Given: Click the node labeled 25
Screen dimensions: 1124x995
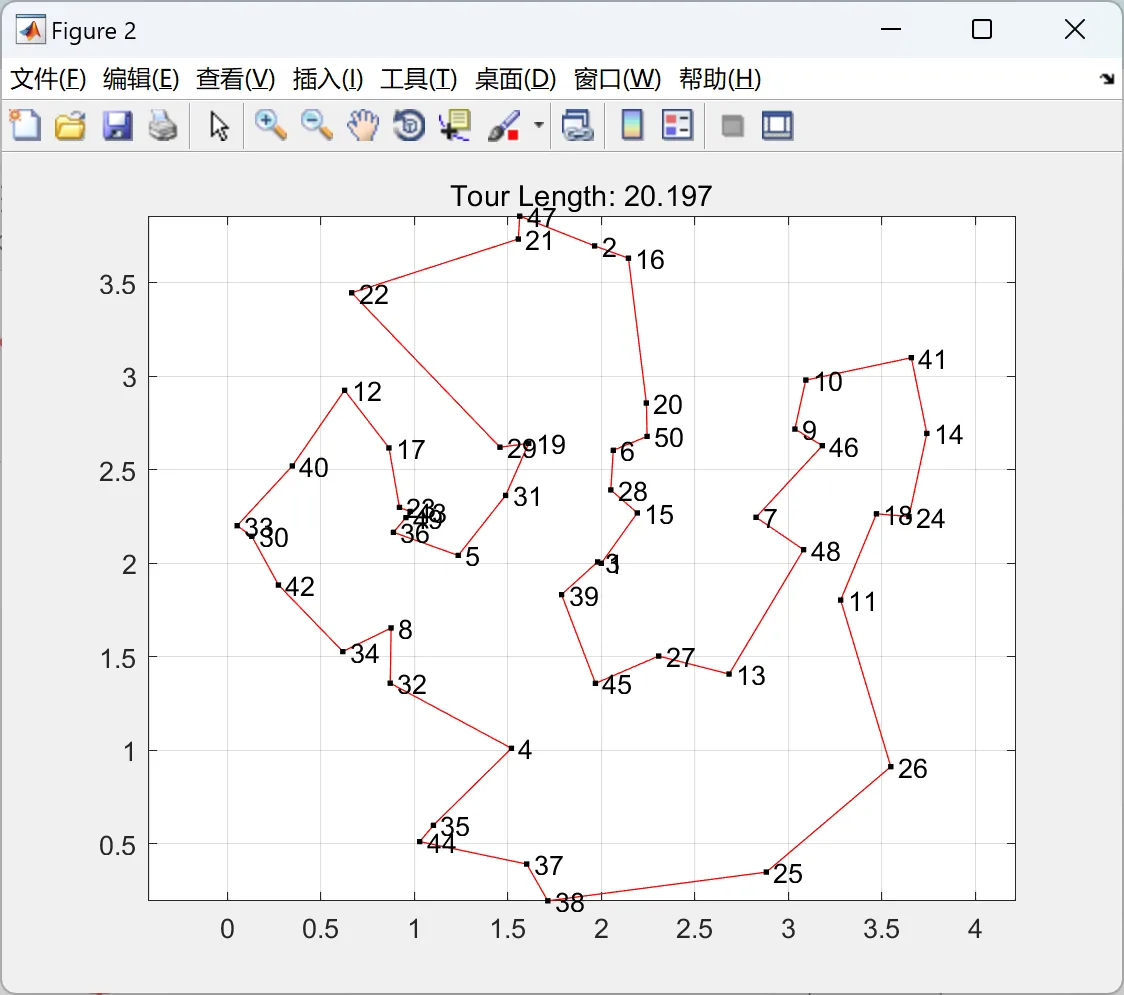Looking at the screenshot, I should (766, 872).
